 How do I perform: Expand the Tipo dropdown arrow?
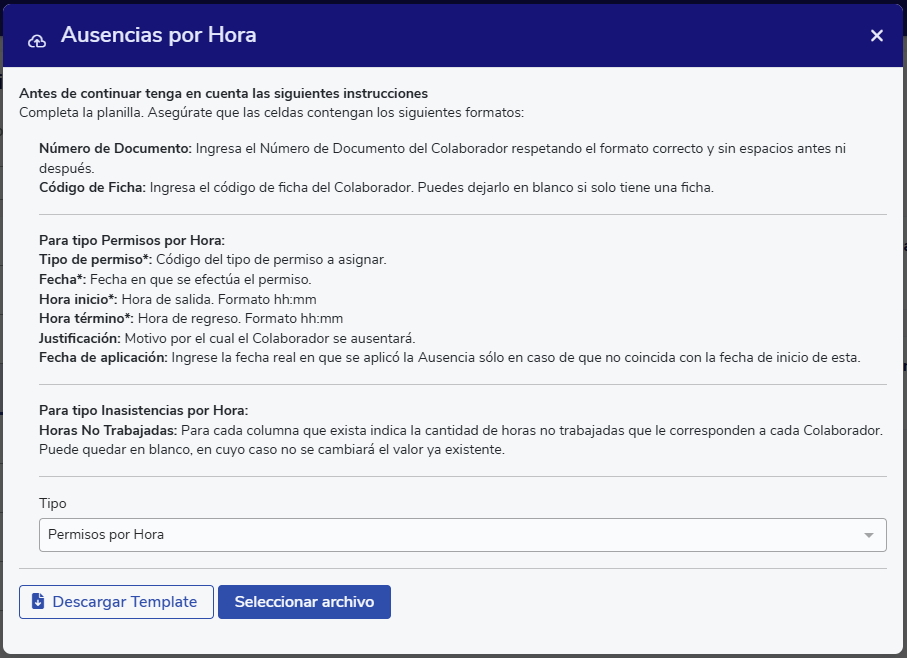pos(868,535)
